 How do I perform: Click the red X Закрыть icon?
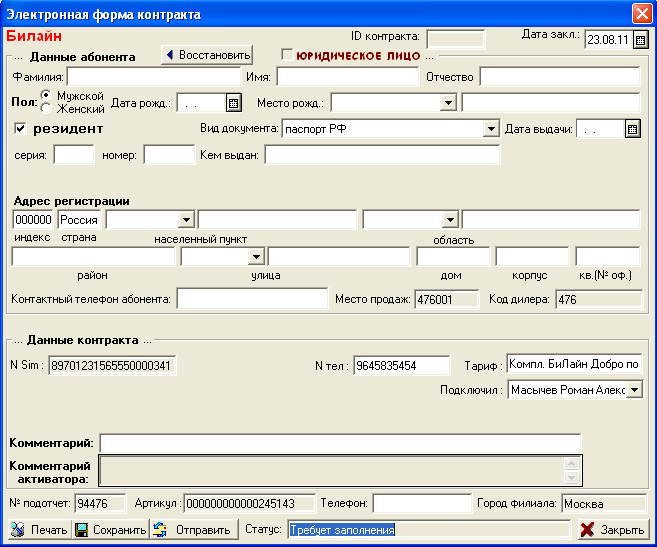point(587,530)
